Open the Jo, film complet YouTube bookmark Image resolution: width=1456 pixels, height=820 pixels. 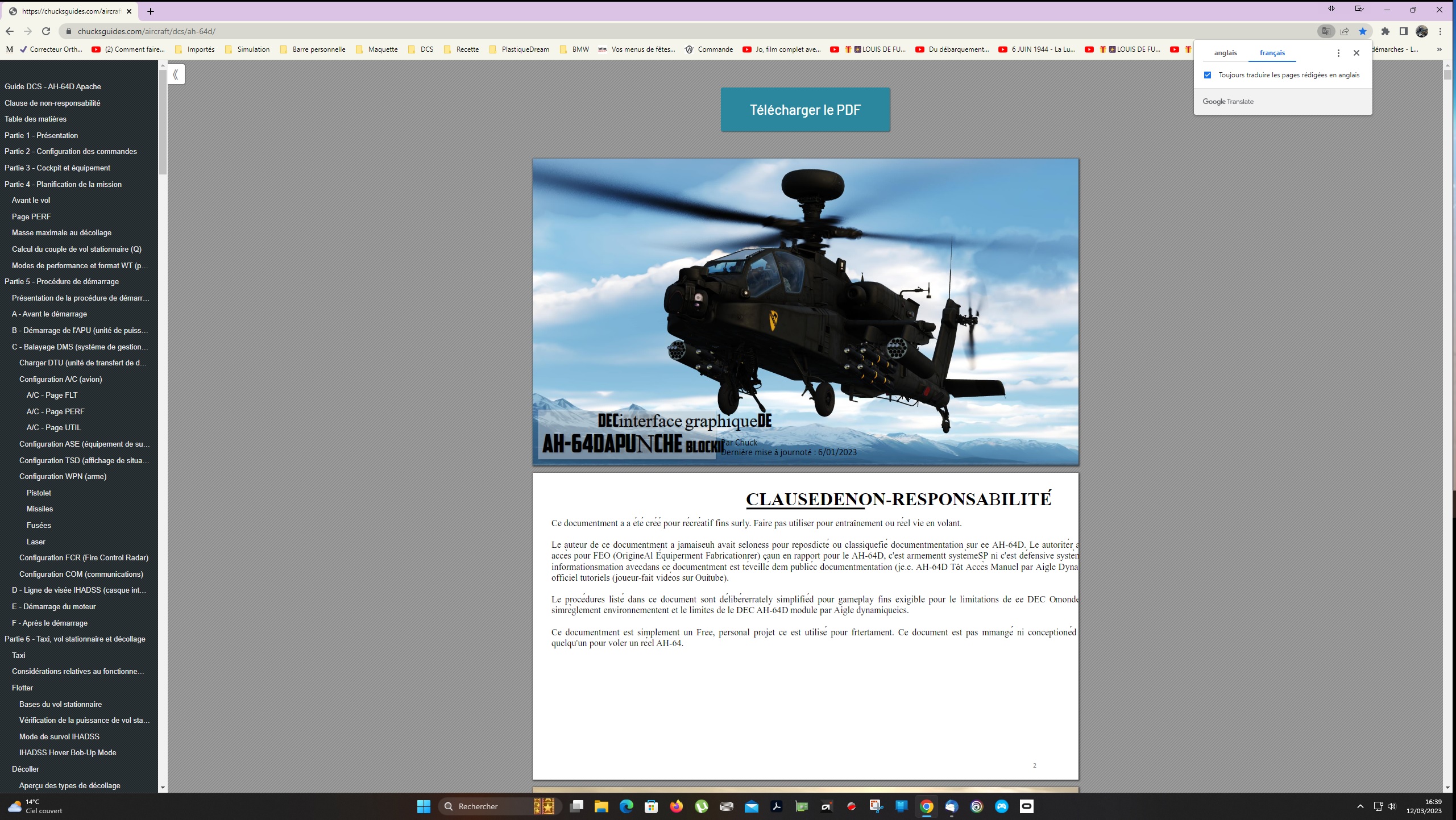(782, 49)
